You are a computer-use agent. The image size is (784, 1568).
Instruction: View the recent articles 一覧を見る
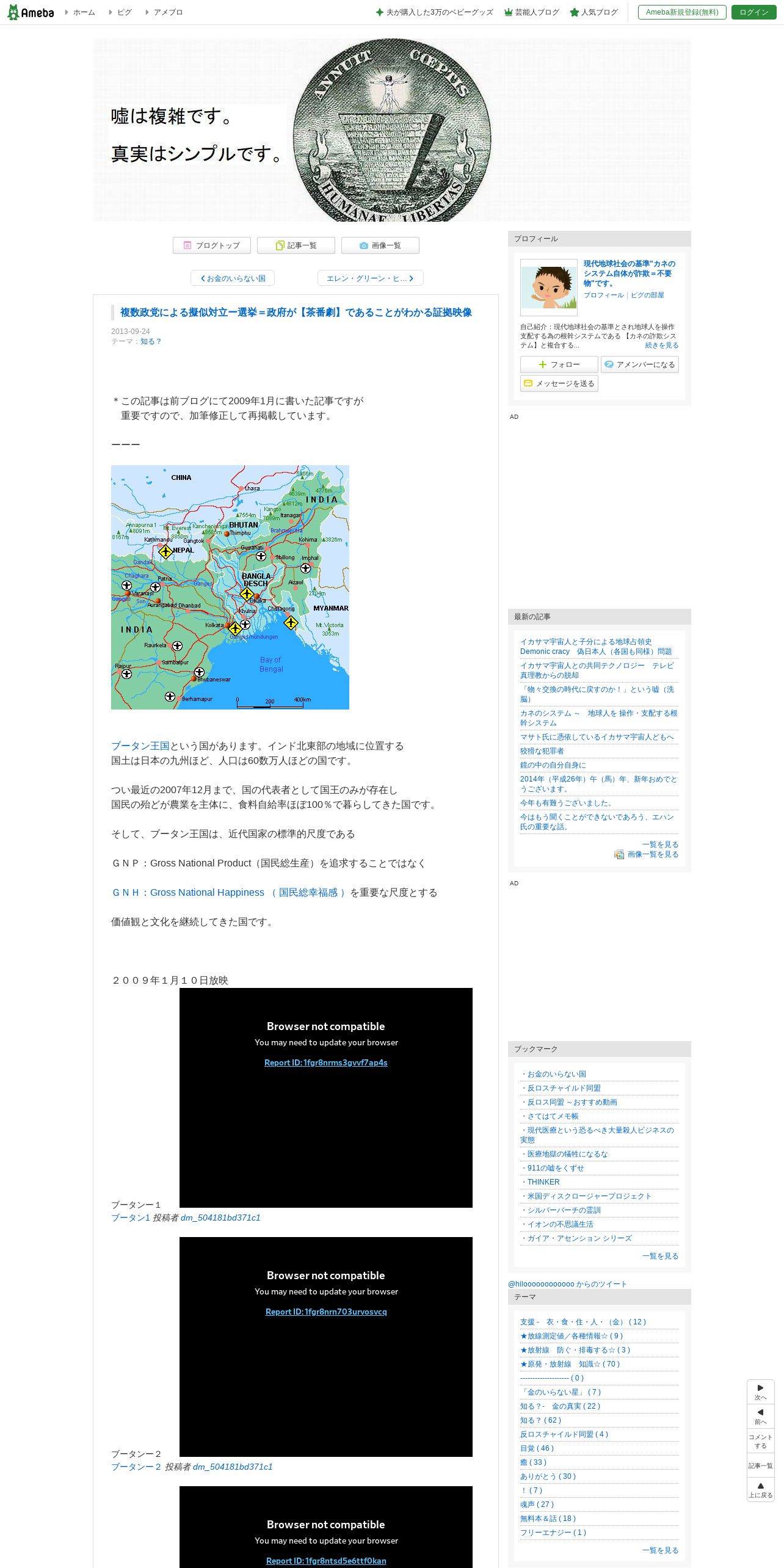660,844
